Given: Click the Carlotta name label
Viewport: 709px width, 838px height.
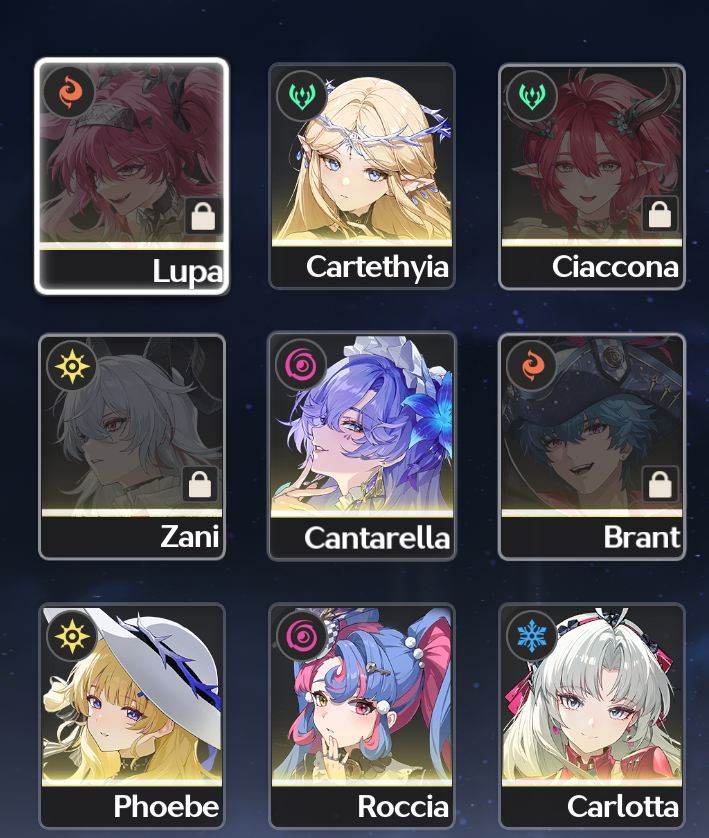Looking at the screenshot, I should 622,806.
